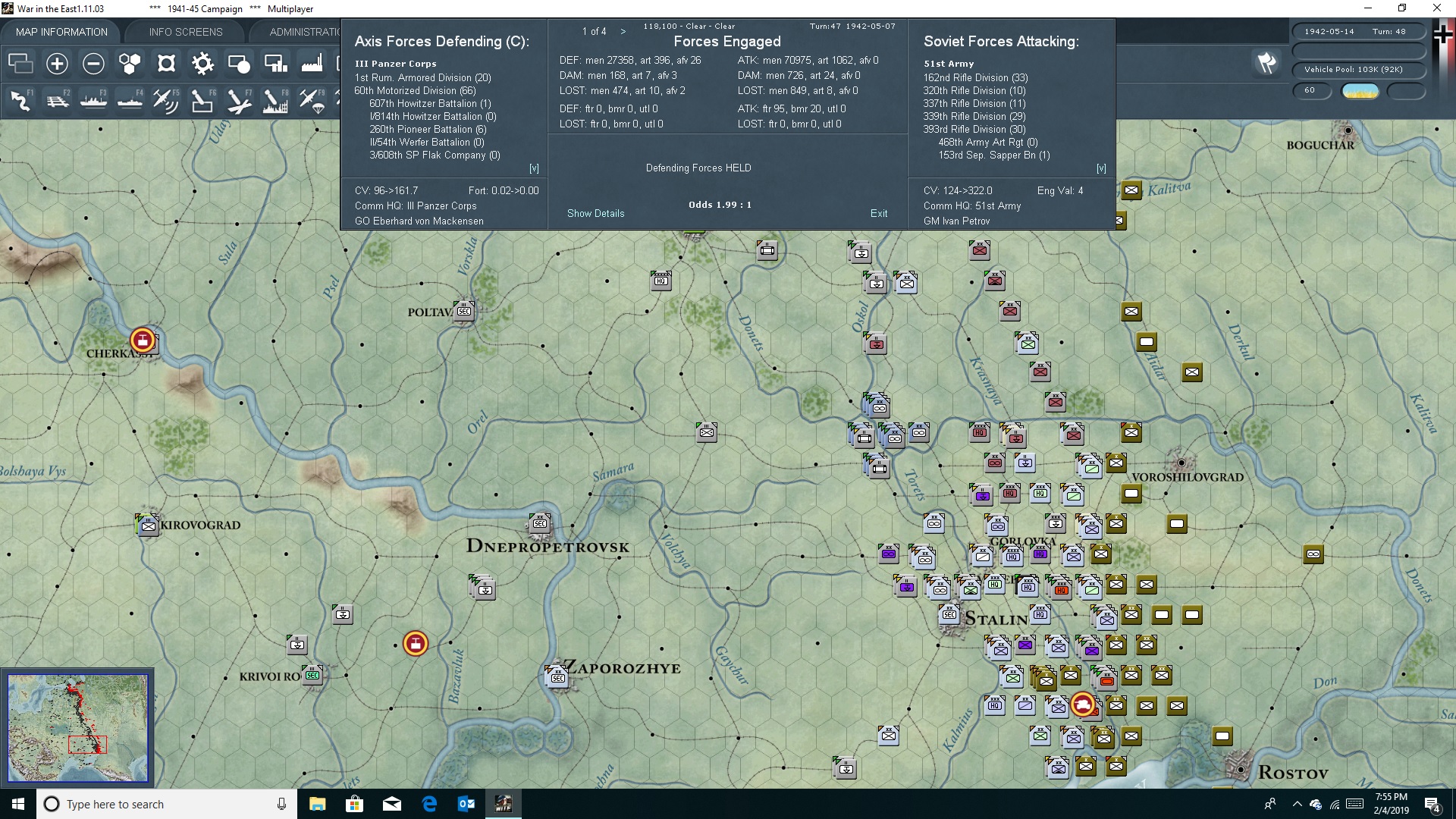Select the F3 naval transport mode icon
The height and width of the screenshot is (819, 1456).
click(x=93, y=100)
